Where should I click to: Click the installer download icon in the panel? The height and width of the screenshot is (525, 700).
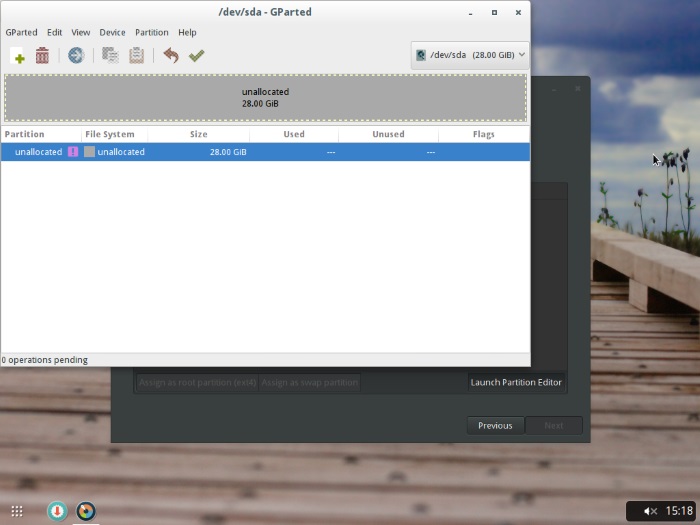pyautogui.click(x=57, y=511)
